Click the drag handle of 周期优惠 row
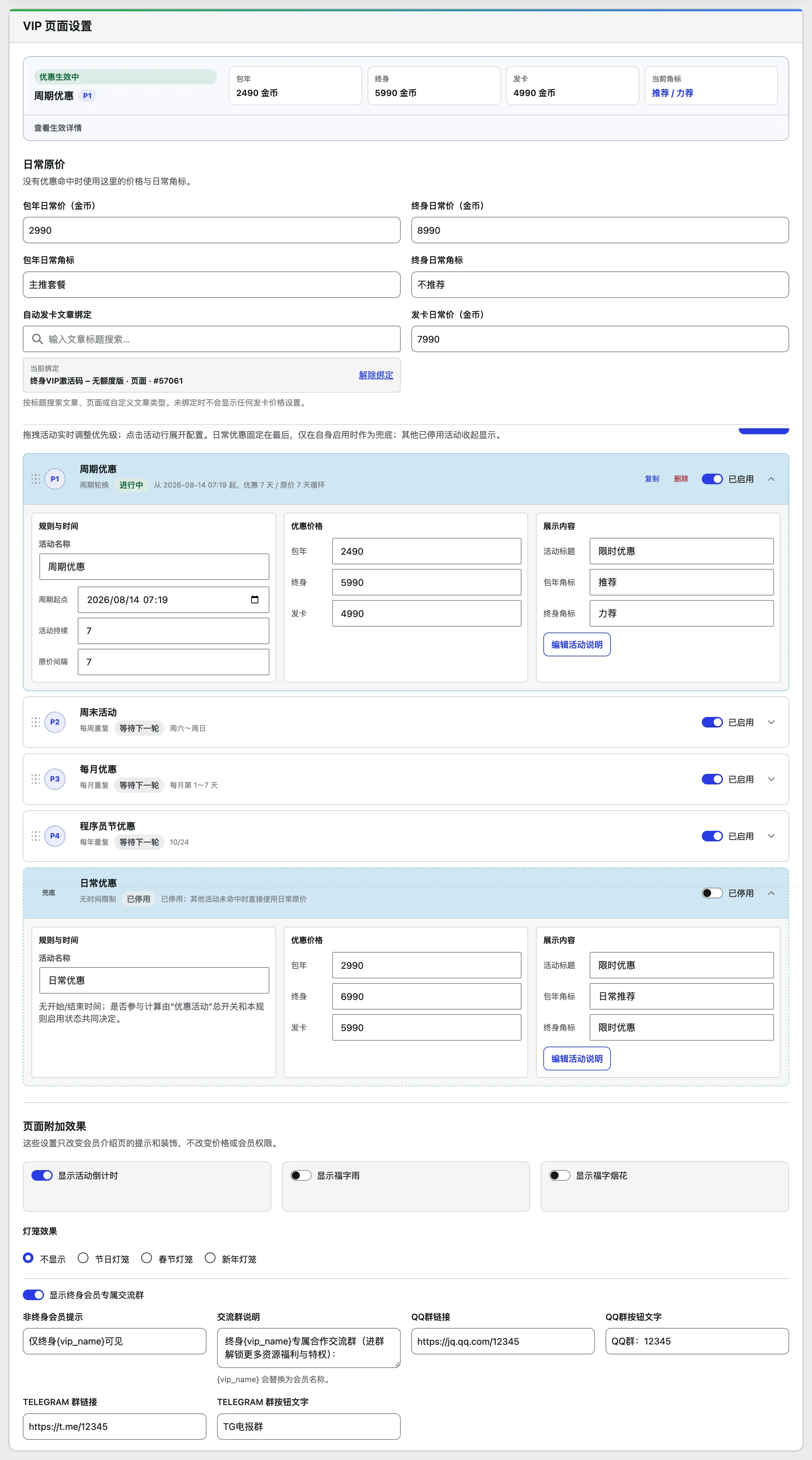 tap(36, 479)
